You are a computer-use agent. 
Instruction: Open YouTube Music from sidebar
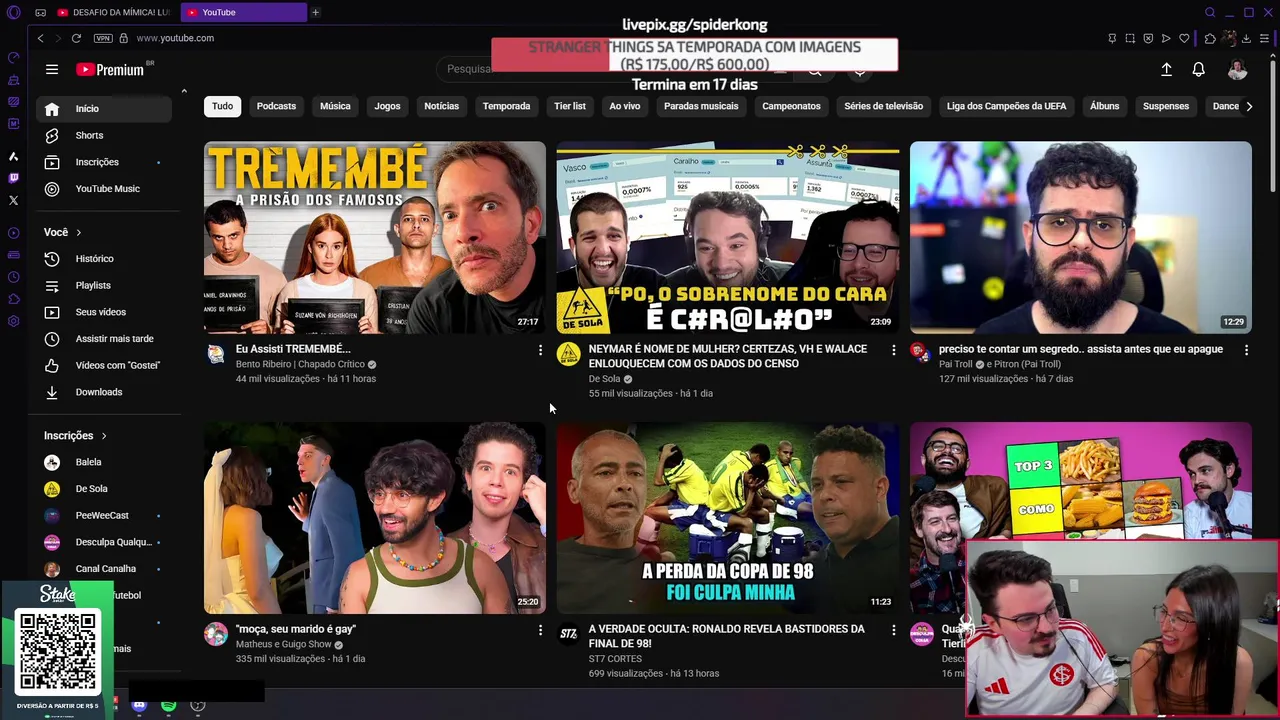coord(104,189)
